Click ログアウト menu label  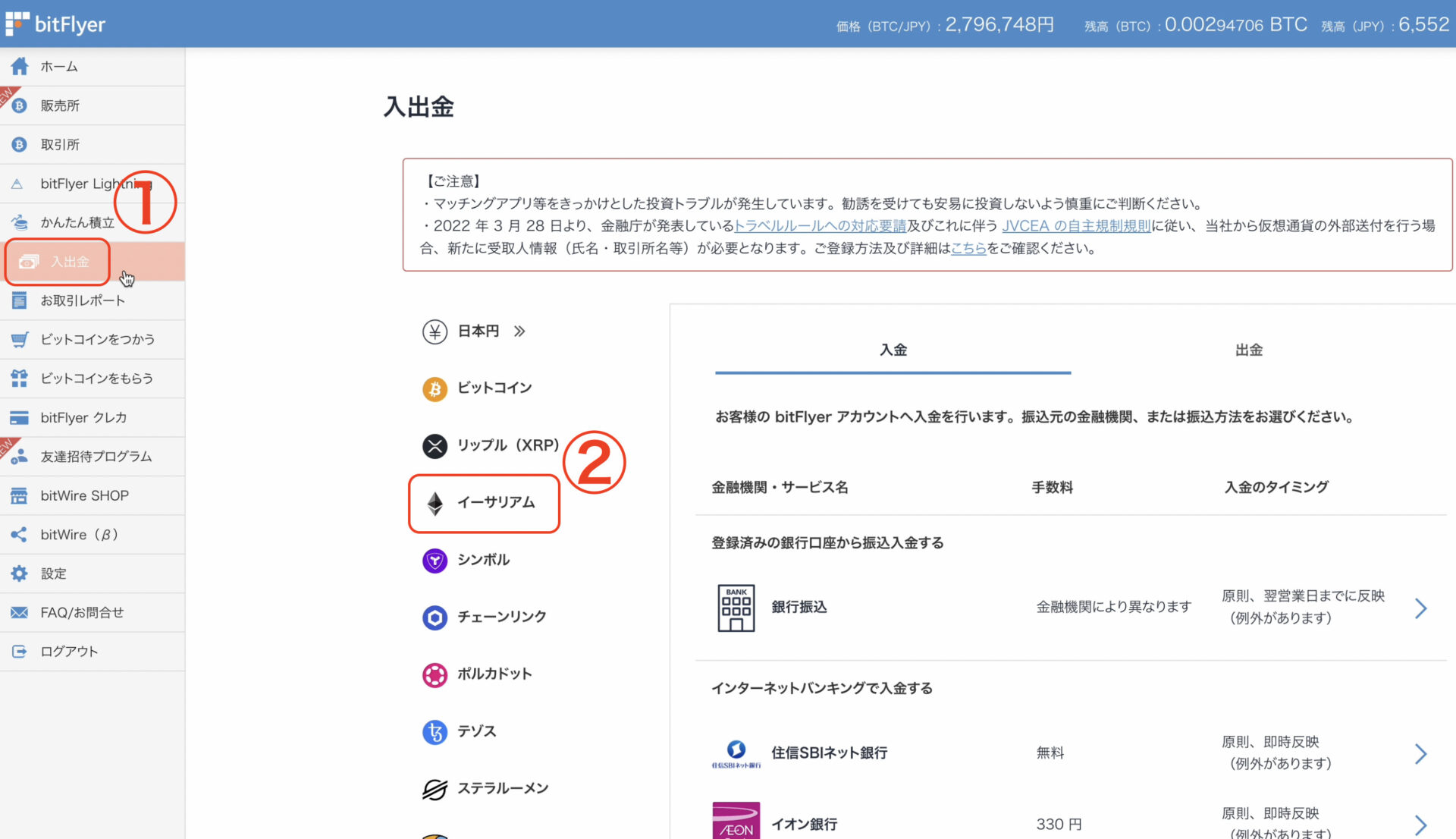(69, 651)
